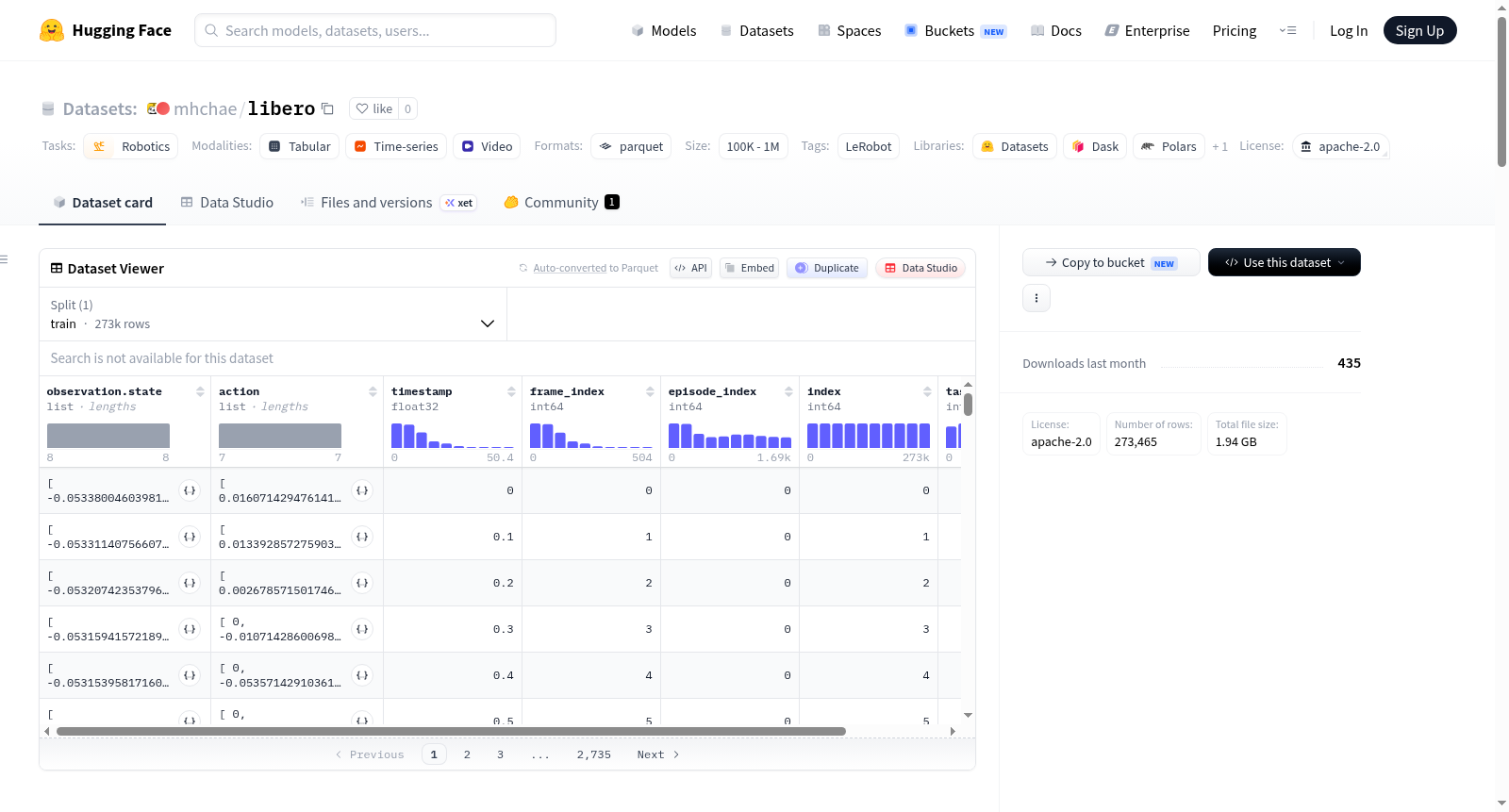1509x812 pixels.
Task: Sort by episode_index column
Action: point(788,391)
